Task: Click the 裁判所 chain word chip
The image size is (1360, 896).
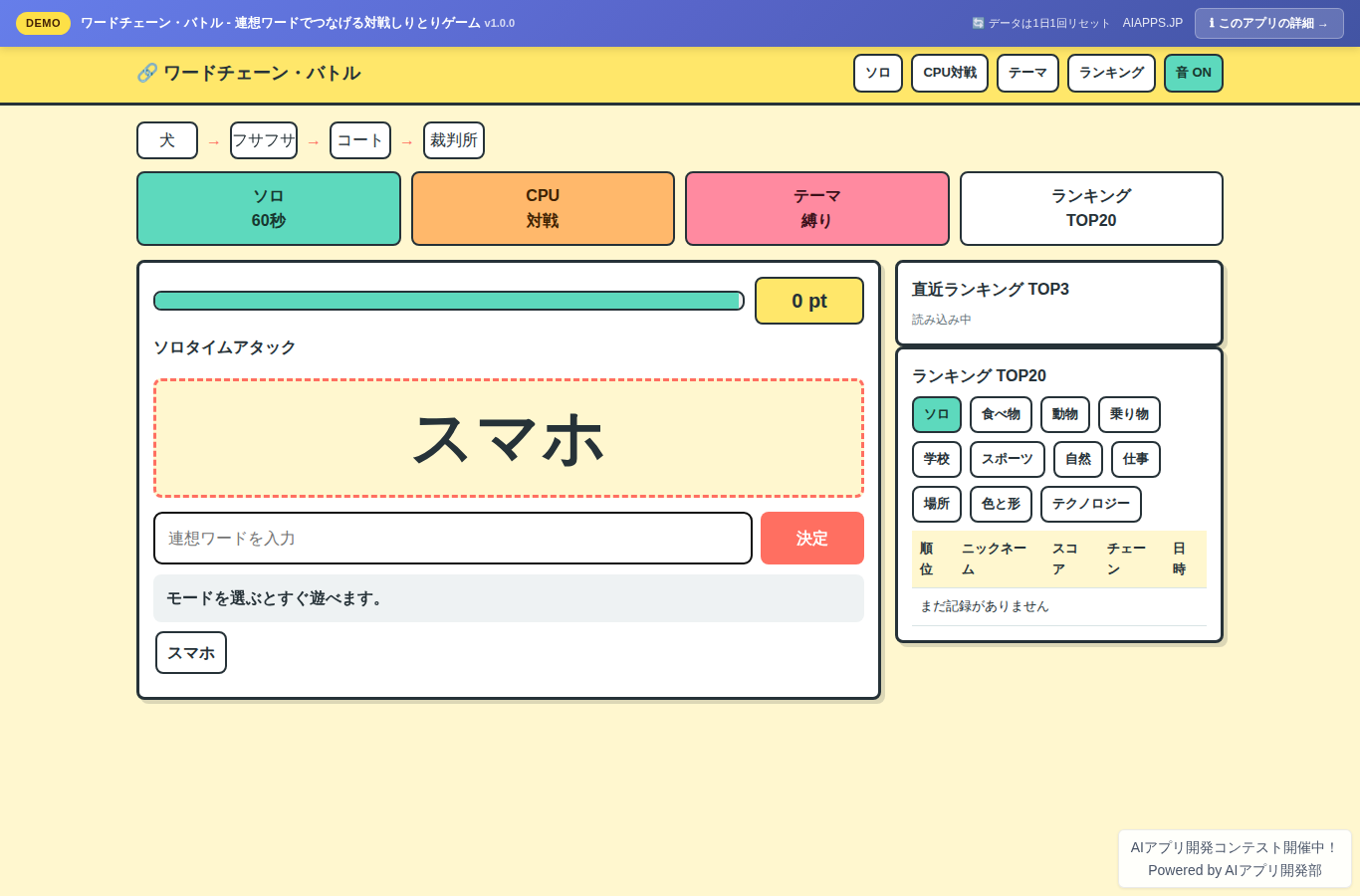Action: 454,140
